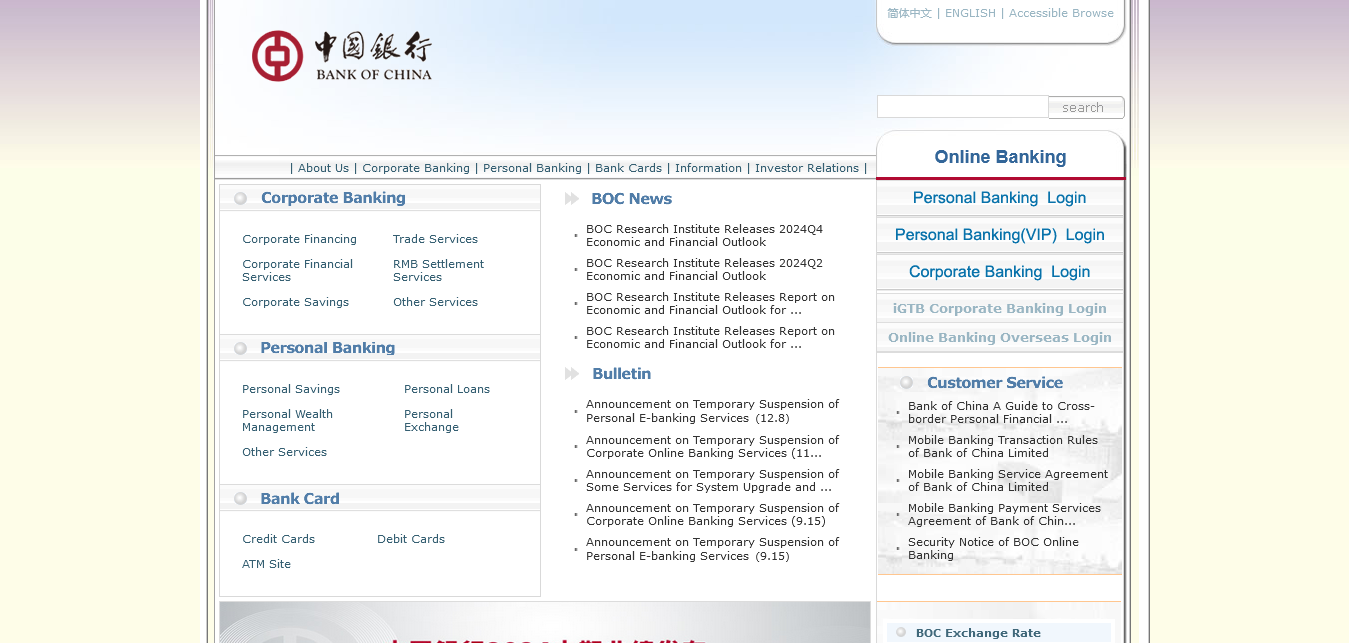This screenshot has width=1349, height=643.
Task: Click the search button
Action: pyautogui.click(x=1086, y=108)
